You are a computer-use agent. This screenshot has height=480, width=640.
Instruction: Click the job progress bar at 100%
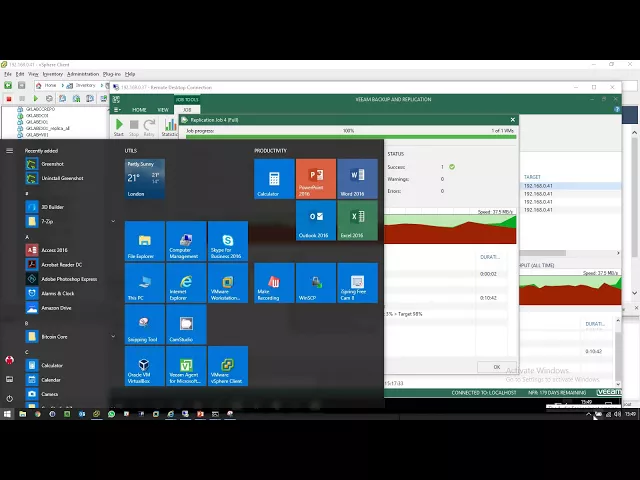coord(351,136)
